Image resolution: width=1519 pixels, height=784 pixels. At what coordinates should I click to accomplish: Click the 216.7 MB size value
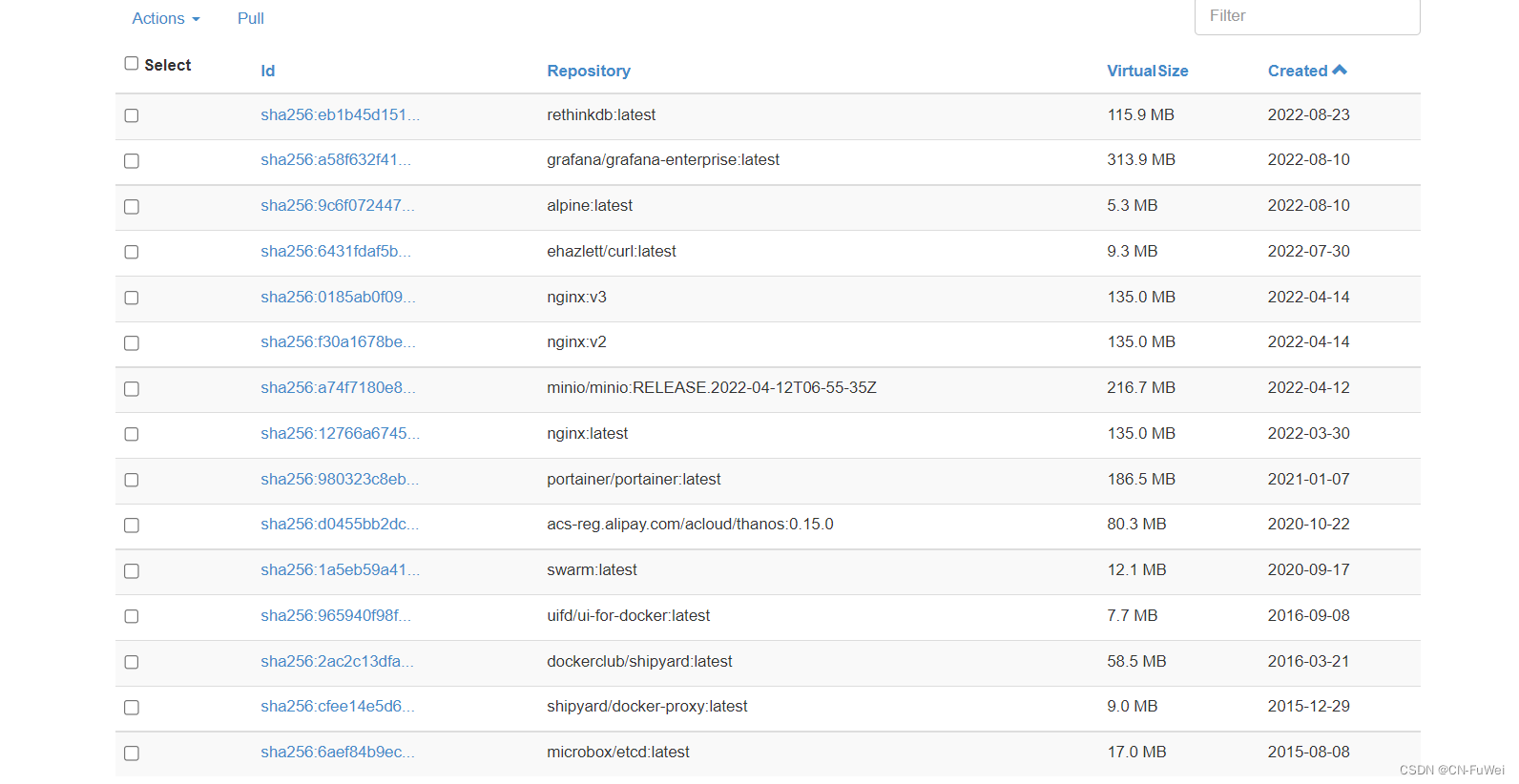coord(1141,387)
